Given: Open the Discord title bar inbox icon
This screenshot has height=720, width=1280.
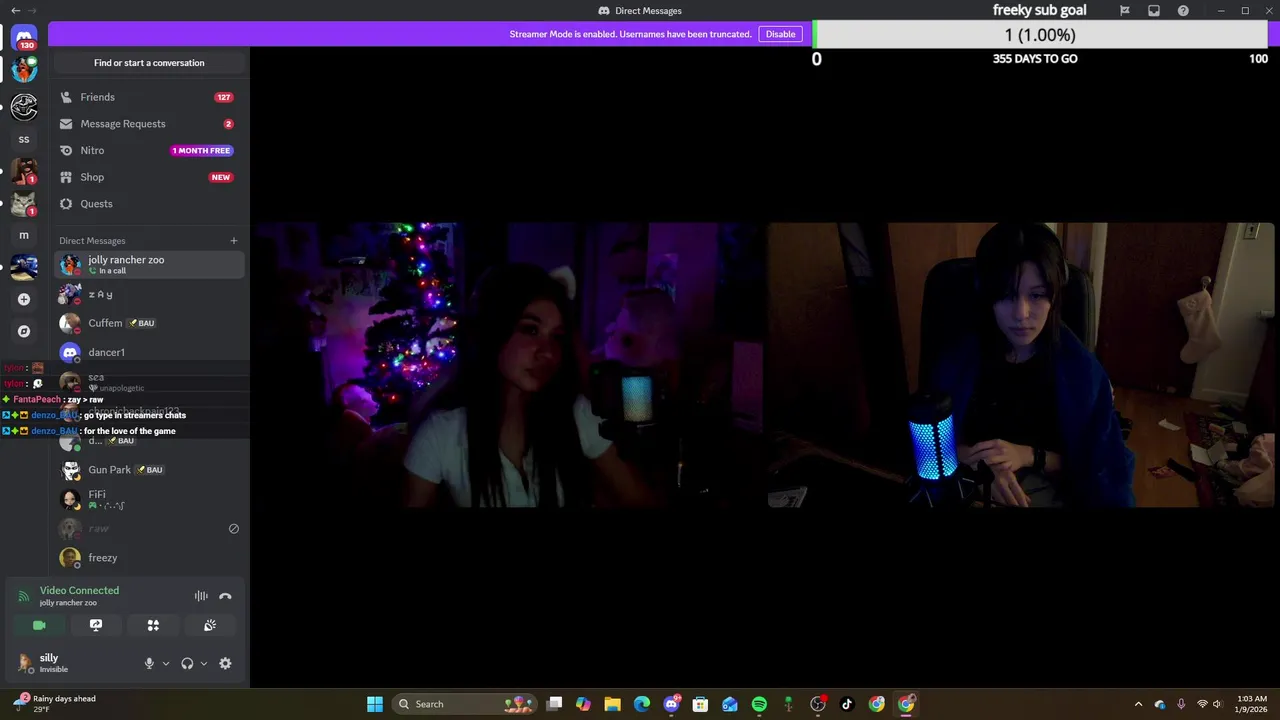Looking at the screenshot, I should [x=1154, y=10].
